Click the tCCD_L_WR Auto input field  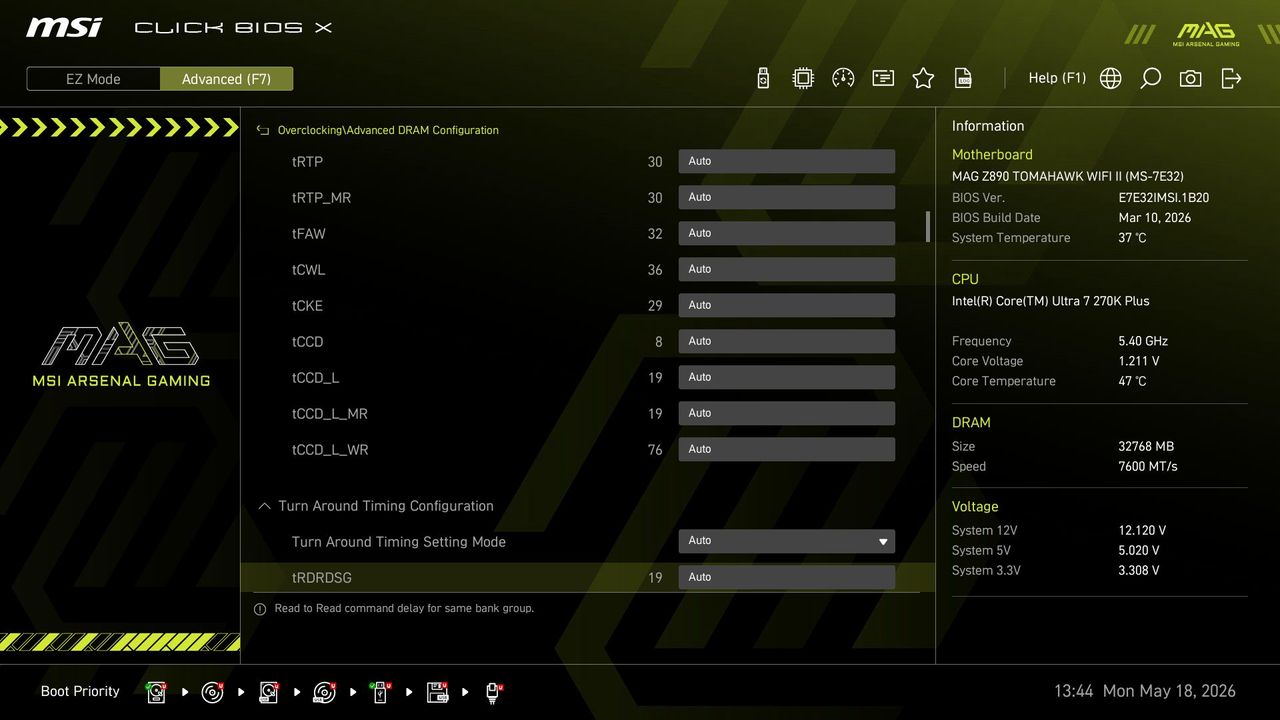[786, 449]
